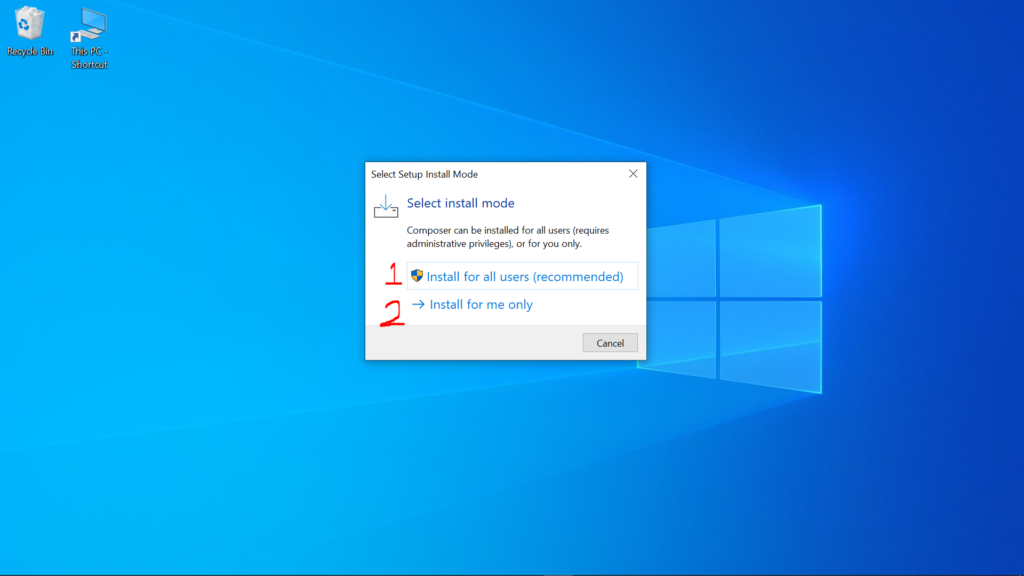1024x576 pixels.
Task: Click the installer download icon in dialog
Action: coord(386,206)
